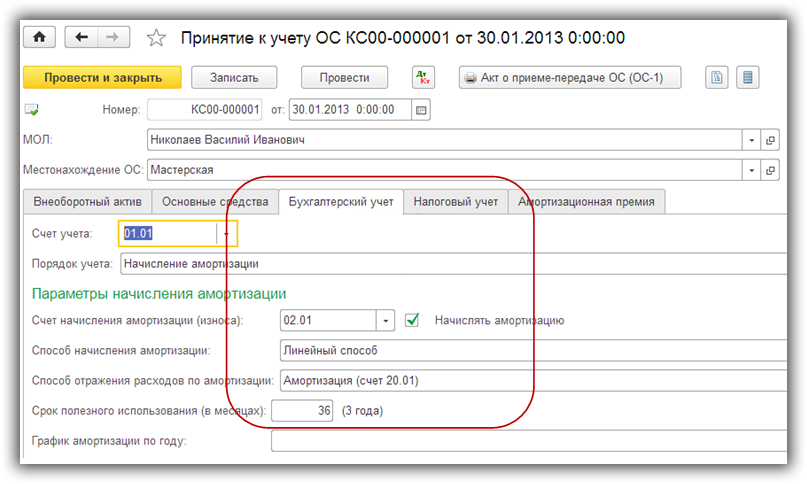807x484 pixels.
Task: Open МОЛ record with open button
Action: click(x=770, y=140)
